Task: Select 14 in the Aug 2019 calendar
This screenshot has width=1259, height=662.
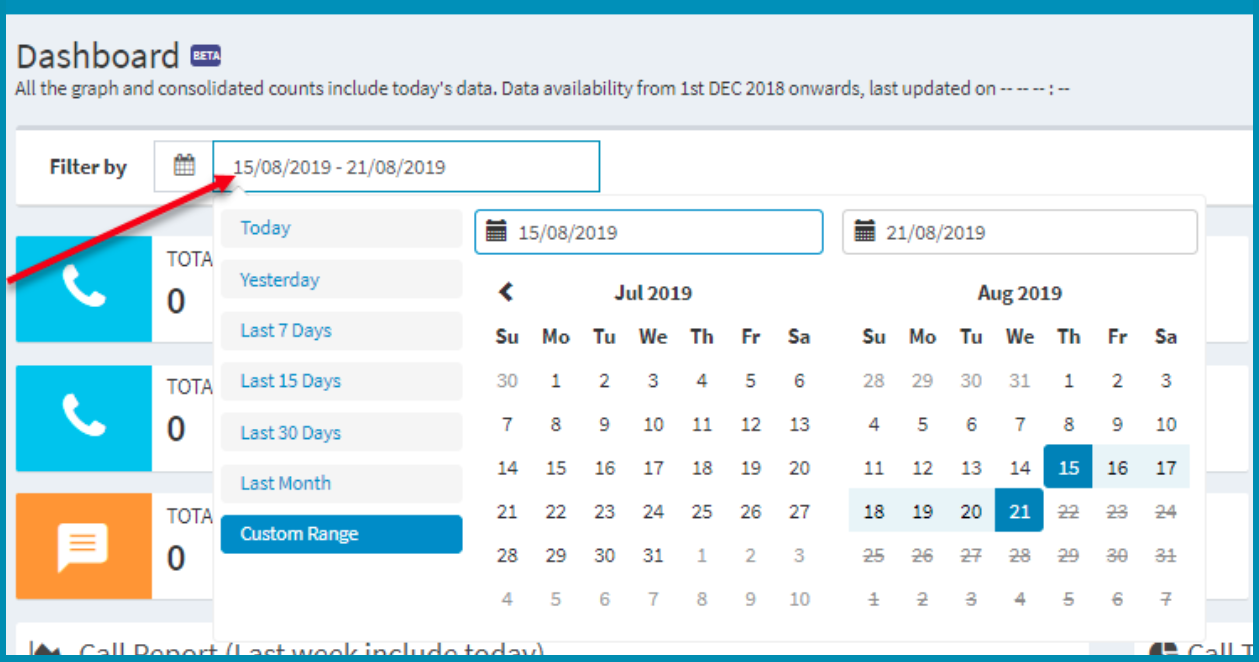Action: click(x=1019, y=467)
